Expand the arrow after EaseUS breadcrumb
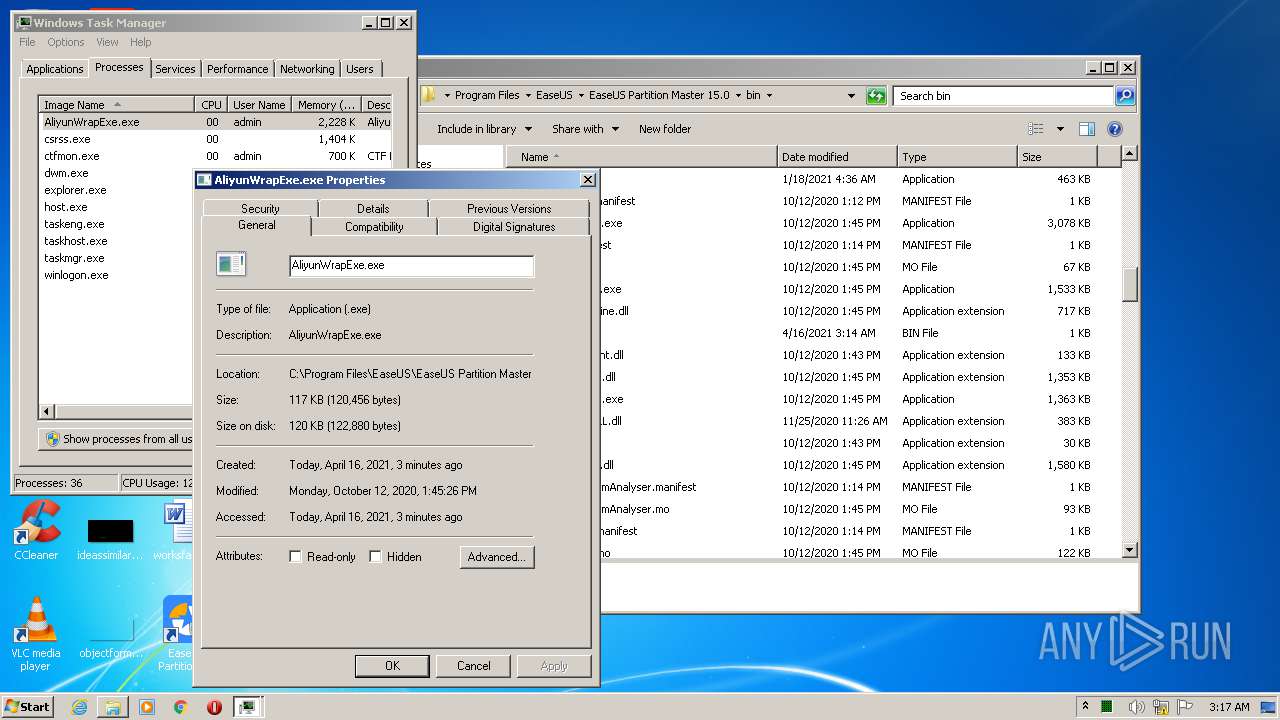Viewport: 1280px width, 720px height. [x=581, y=96]
